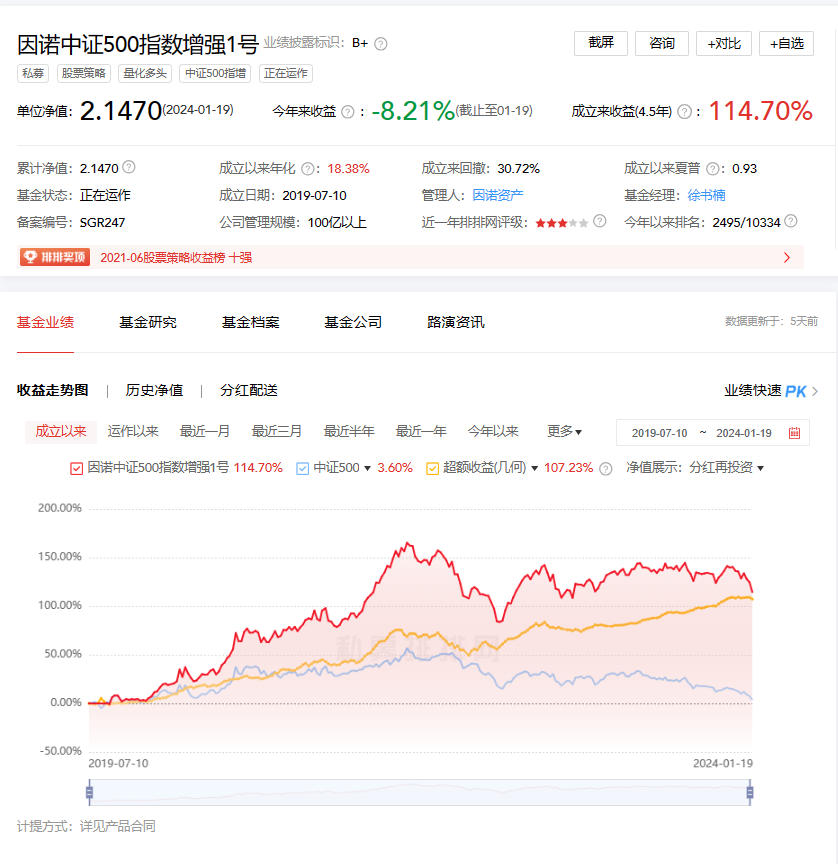
Task: Open help icon beside 成立来收益(4.5年)
Action: [684, 112]
